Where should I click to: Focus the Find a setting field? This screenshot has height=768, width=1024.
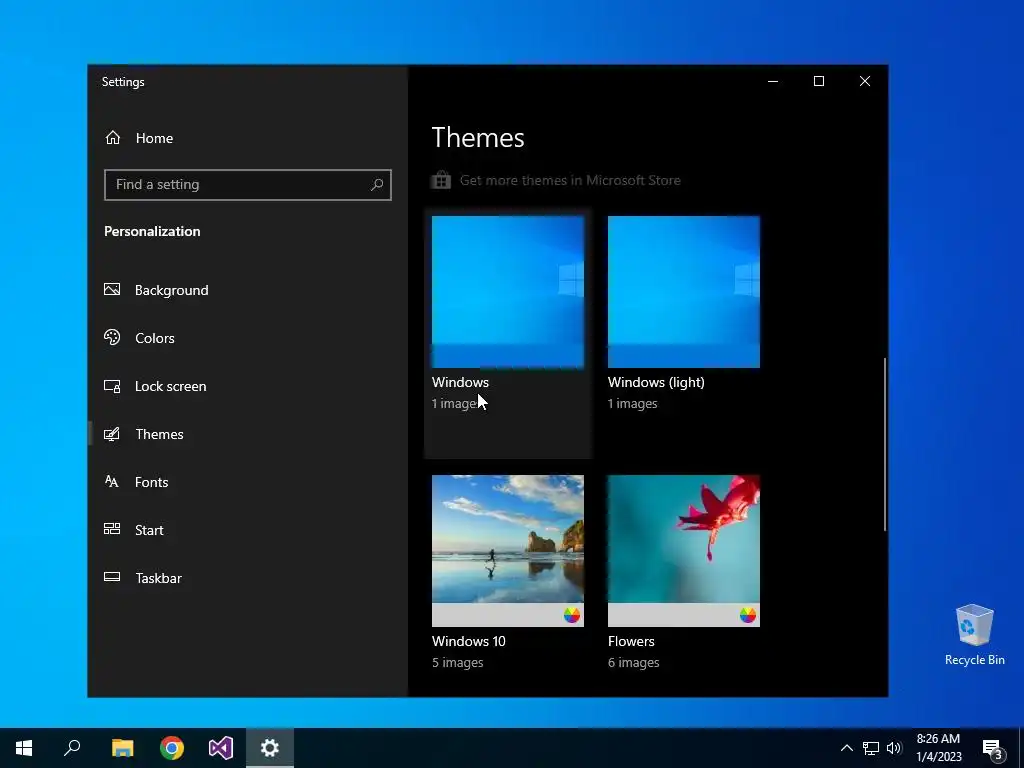(248, 185)
